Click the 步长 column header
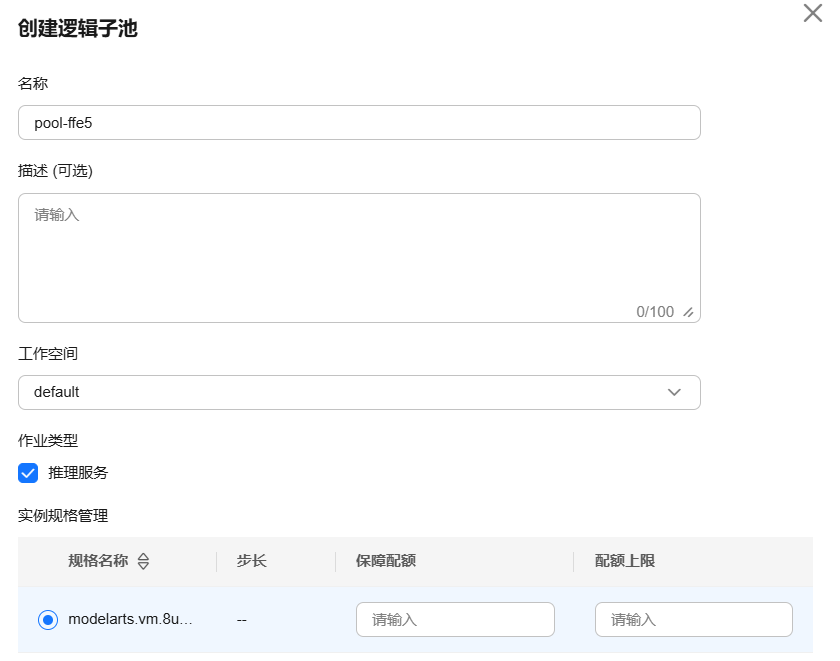Viewport: 840px width, 661px height. 252,561
